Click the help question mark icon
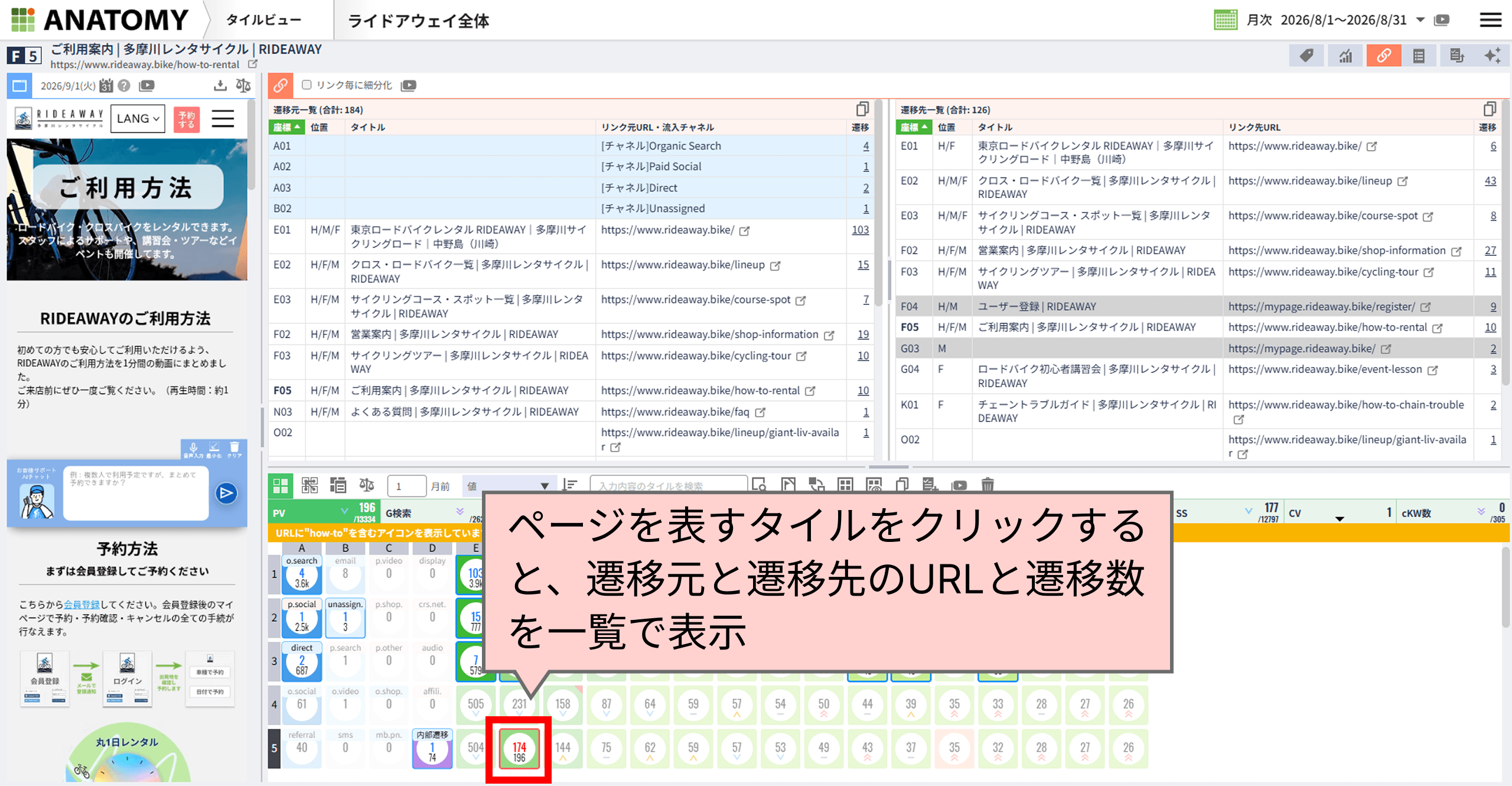This screenshot has width=1512, height=786. tap(123, 86)
